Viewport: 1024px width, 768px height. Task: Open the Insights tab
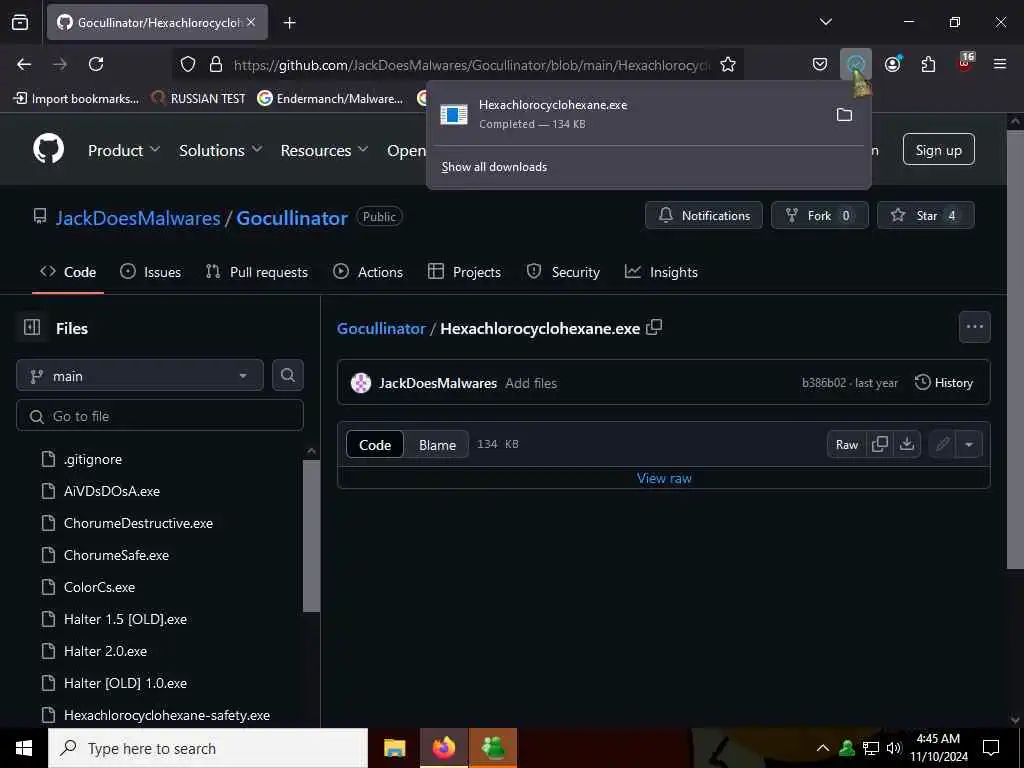[661, 272]
